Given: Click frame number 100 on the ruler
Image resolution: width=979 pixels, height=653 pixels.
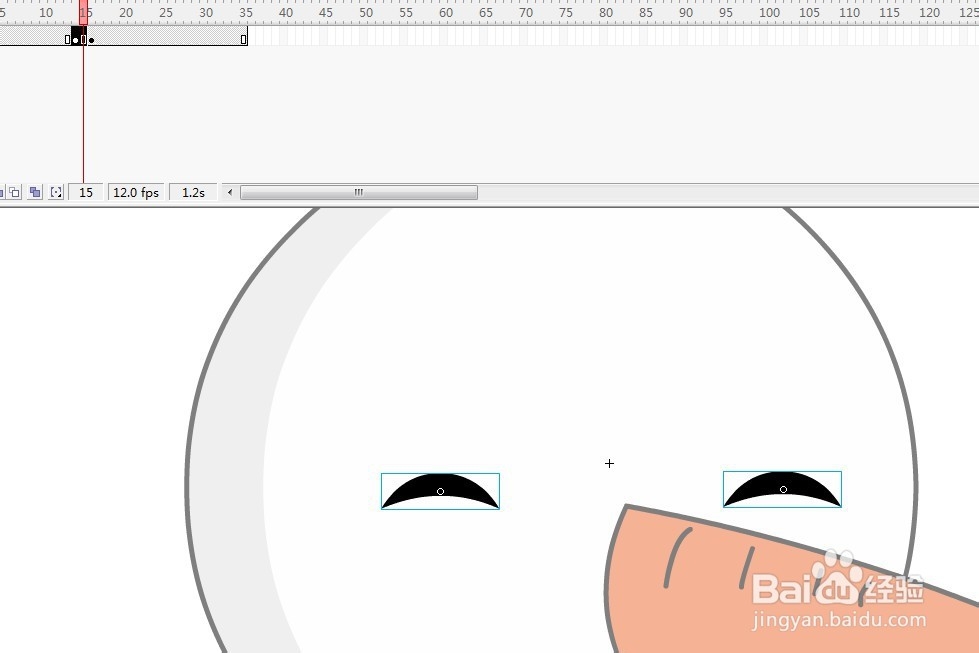Looking at the screenshot, I should tap(769, 12).
